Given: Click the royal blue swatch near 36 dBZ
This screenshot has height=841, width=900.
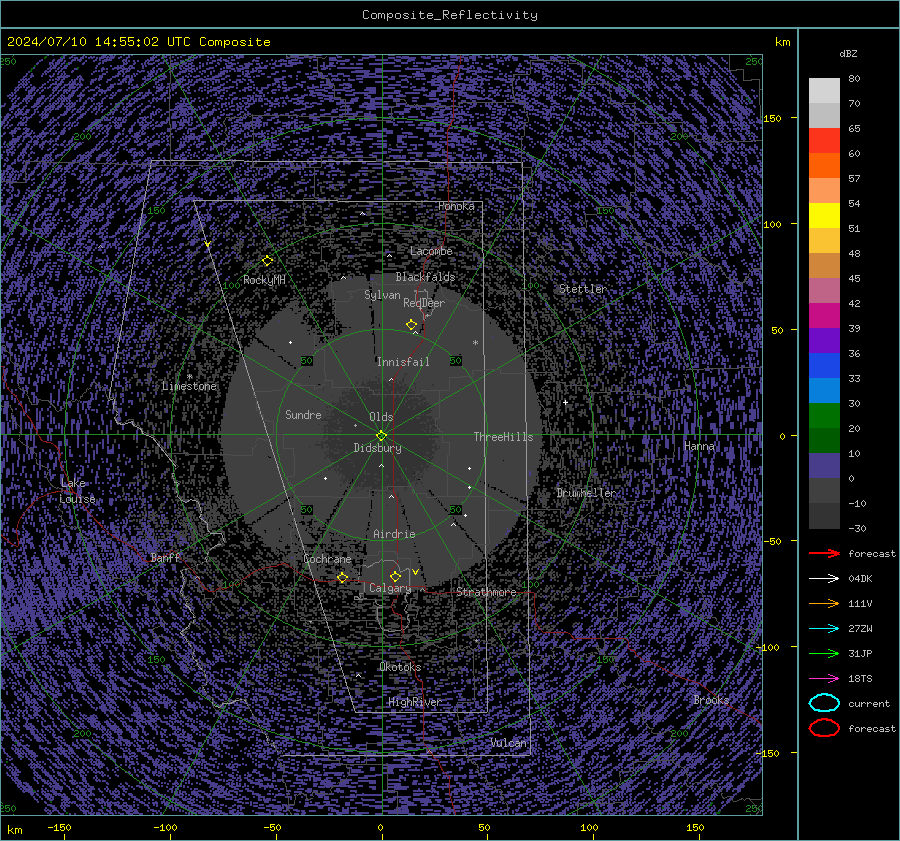Looking at the screenshot, I should point(824,366).
